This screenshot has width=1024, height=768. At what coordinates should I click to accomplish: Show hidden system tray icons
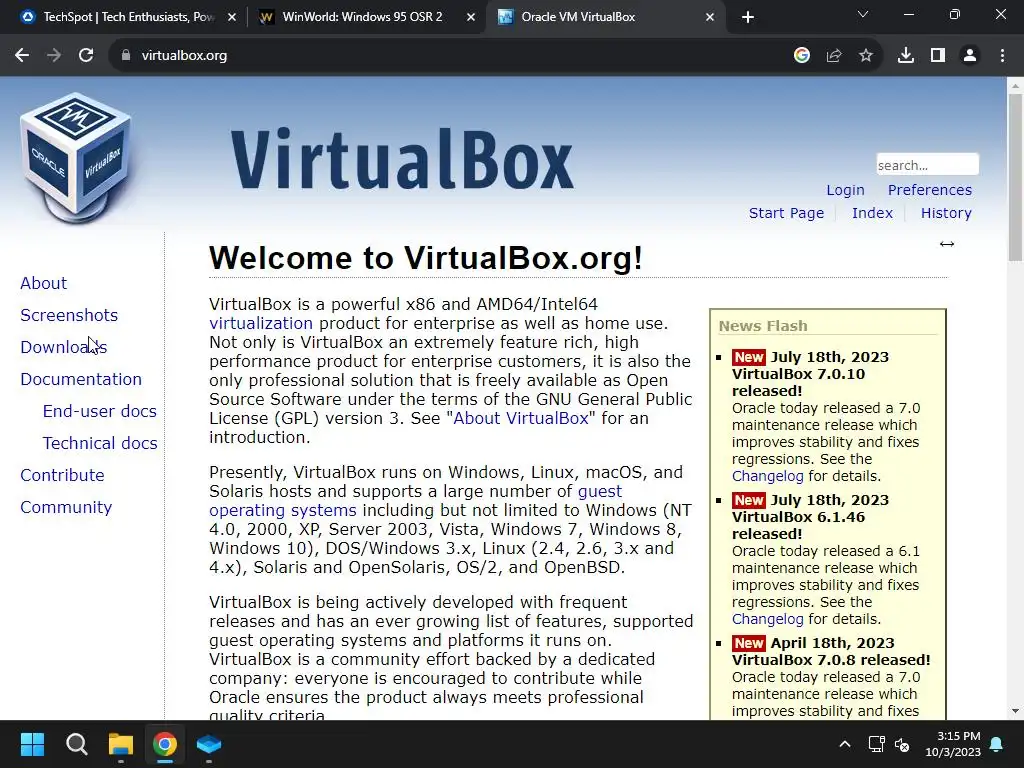pos(844,744)
